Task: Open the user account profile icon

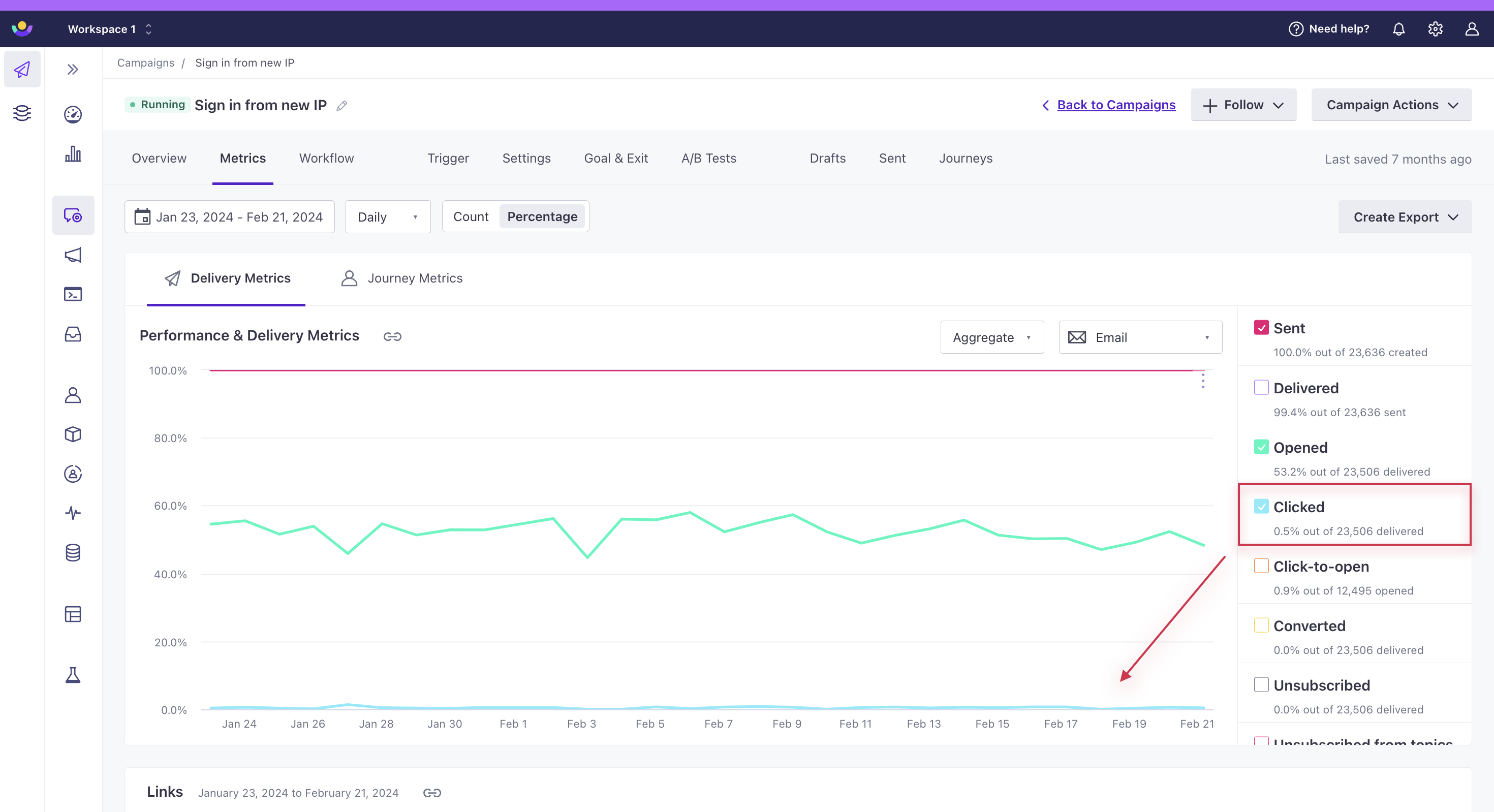Action: point(1471,29)
